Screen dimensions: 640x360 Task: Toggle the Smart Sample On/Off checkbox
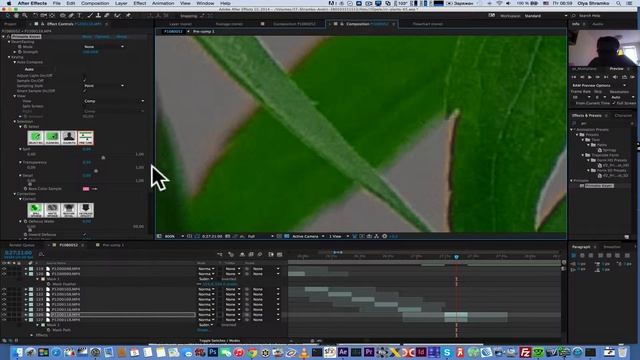[84, 91]
